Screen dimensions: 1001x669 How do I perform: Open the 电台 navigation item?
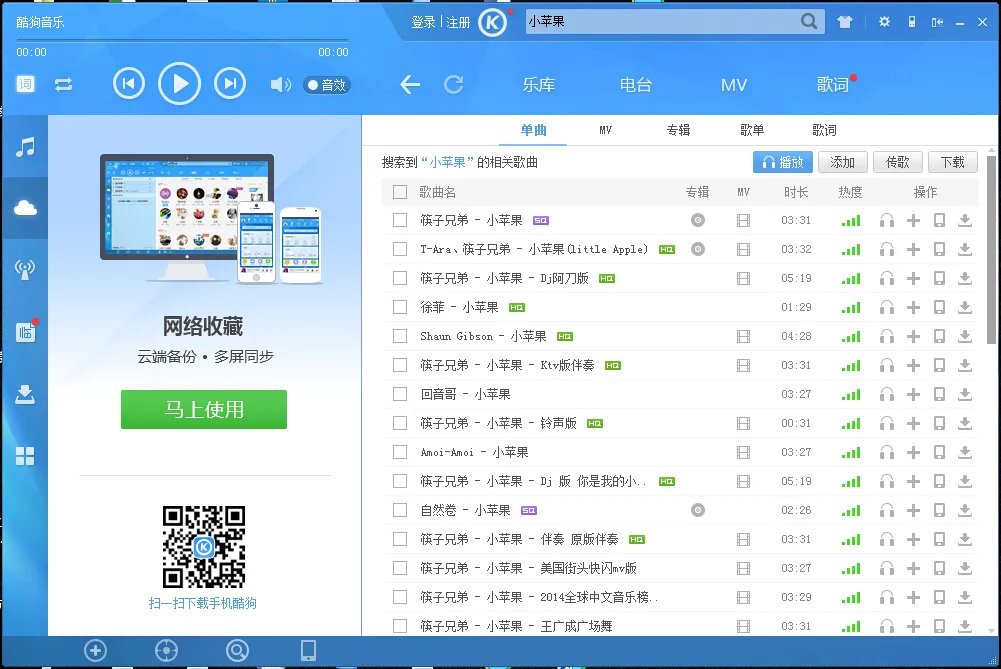(635, 85)
